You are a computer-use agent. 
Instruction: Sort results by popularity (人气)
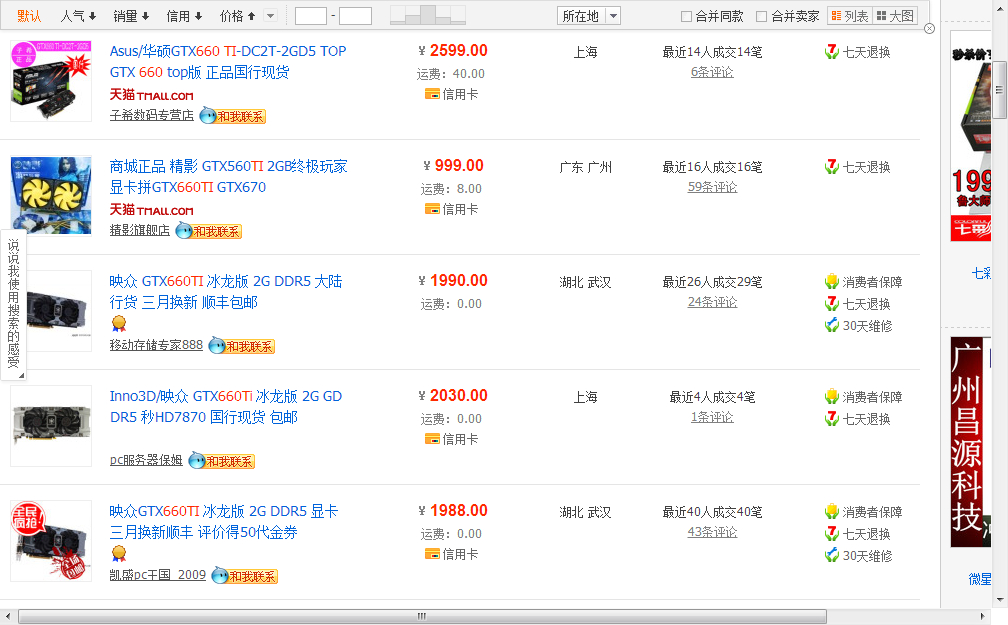tap(78, 16)
